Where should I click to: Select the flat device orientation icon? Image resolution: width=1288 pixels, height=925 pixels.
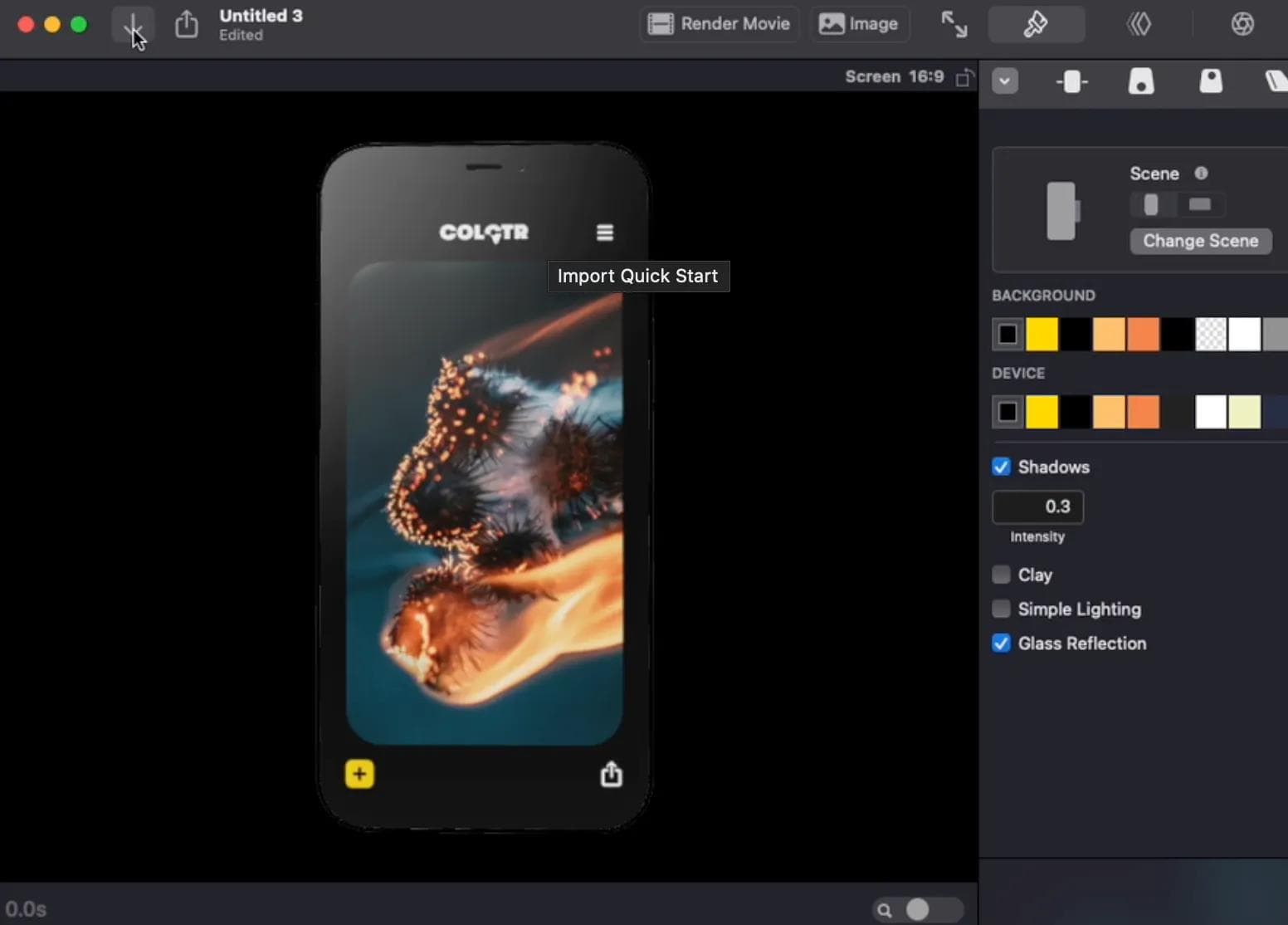pyautogui.click(x=1199, y=205)
